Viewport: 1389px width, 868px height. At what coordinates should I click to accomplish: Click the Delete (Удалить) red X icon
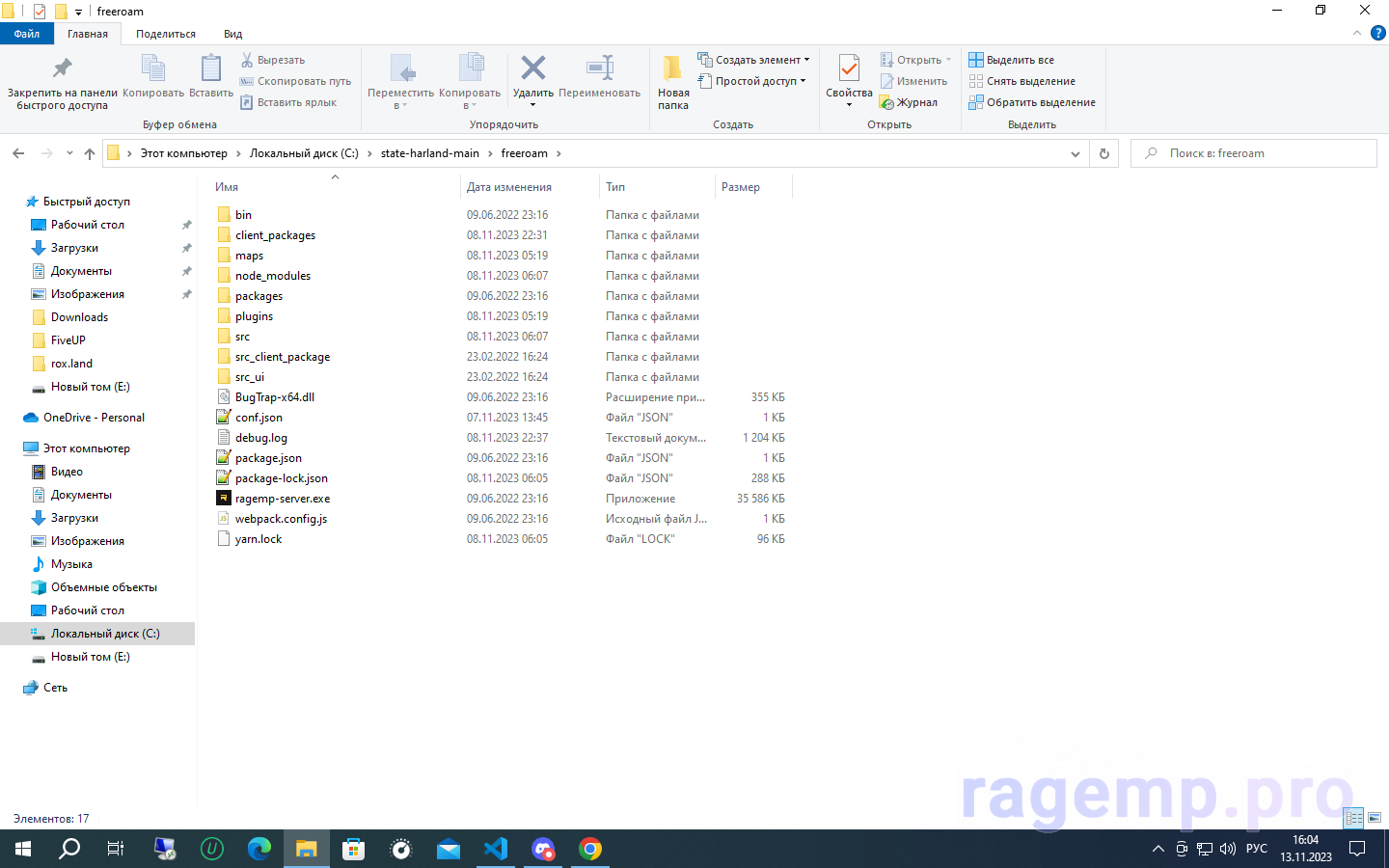point(532,69)
